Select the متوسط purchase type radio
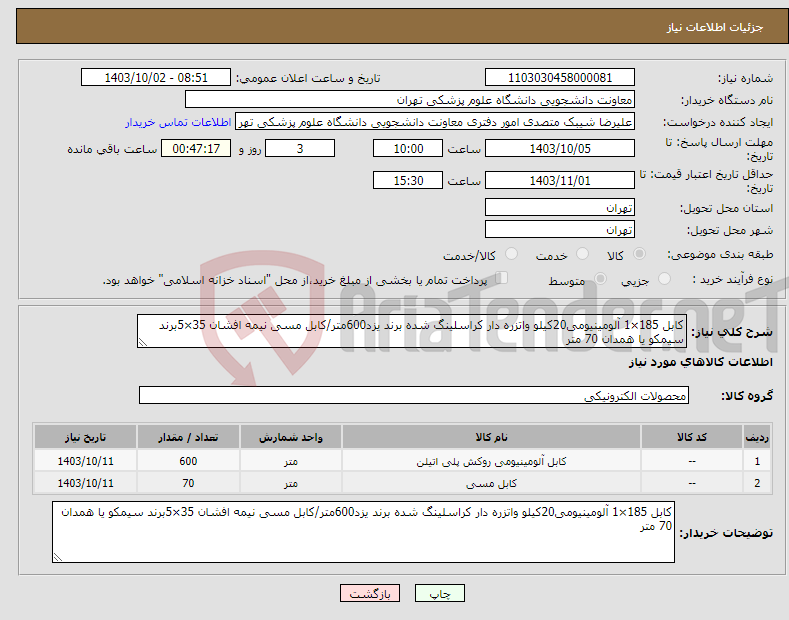 [x=600, y=278]
